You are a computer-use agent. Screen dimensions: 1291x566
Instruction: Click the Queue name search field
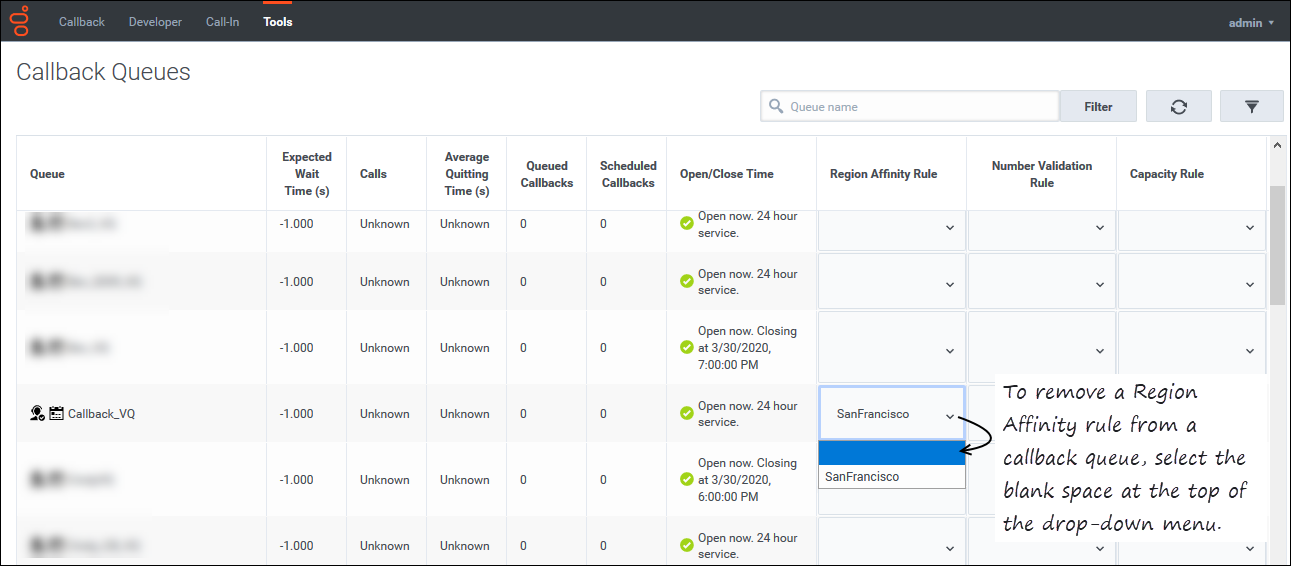(x=920, y=107)
